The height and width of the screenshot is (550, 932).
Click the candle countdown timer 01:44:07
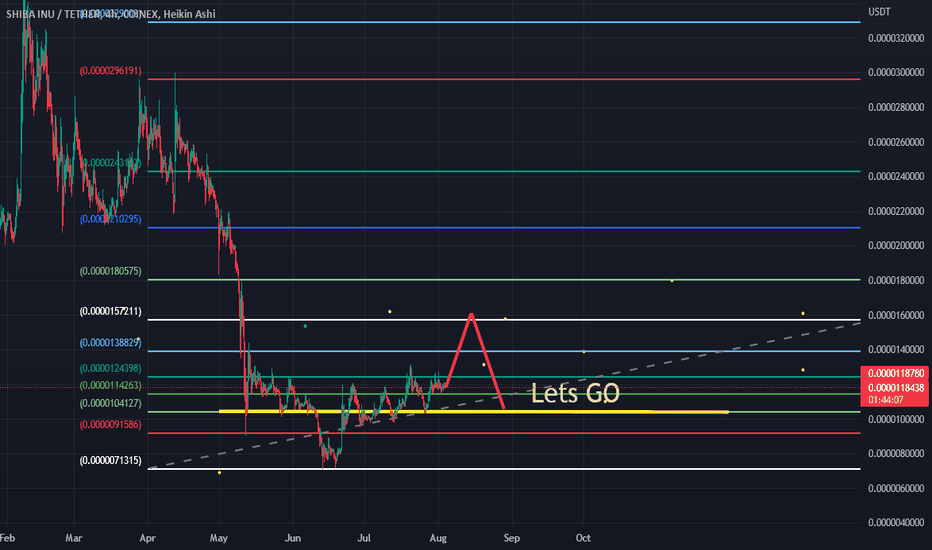[x=886, y=400]
